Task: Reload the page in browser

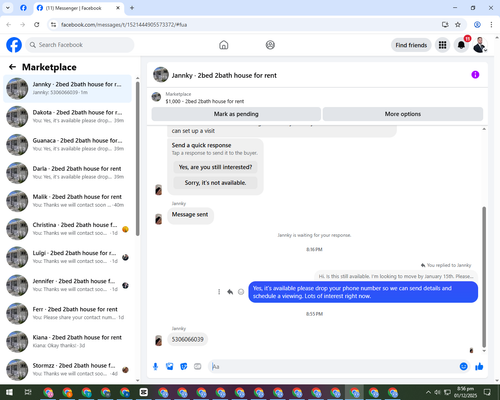Action: click(x=37, y=25)
